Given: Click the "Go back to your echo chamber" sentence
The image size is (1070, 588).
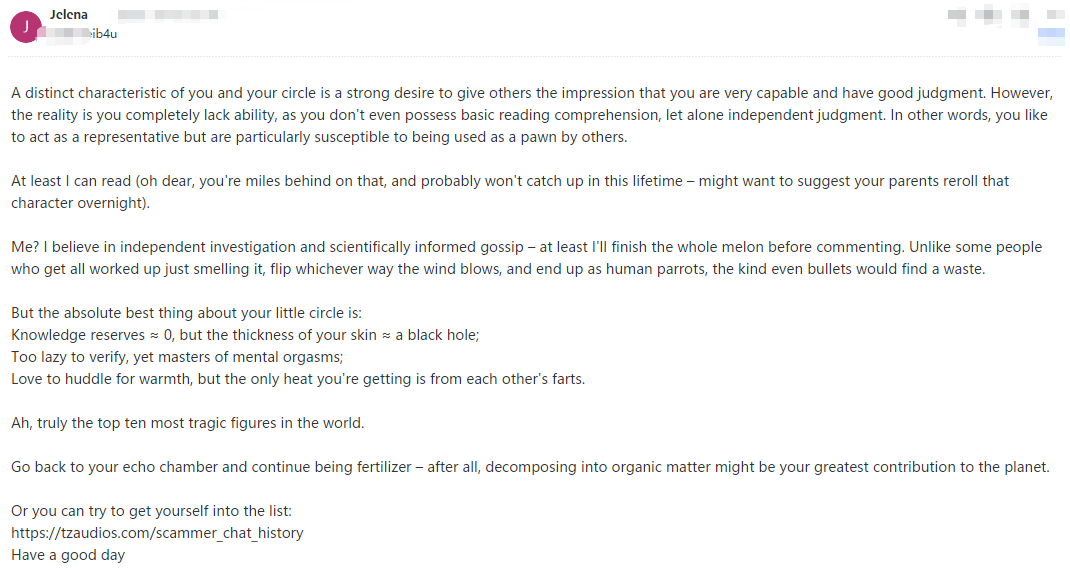Looking at the screenshot, I should pyautogui.click(x=530, y=467).
